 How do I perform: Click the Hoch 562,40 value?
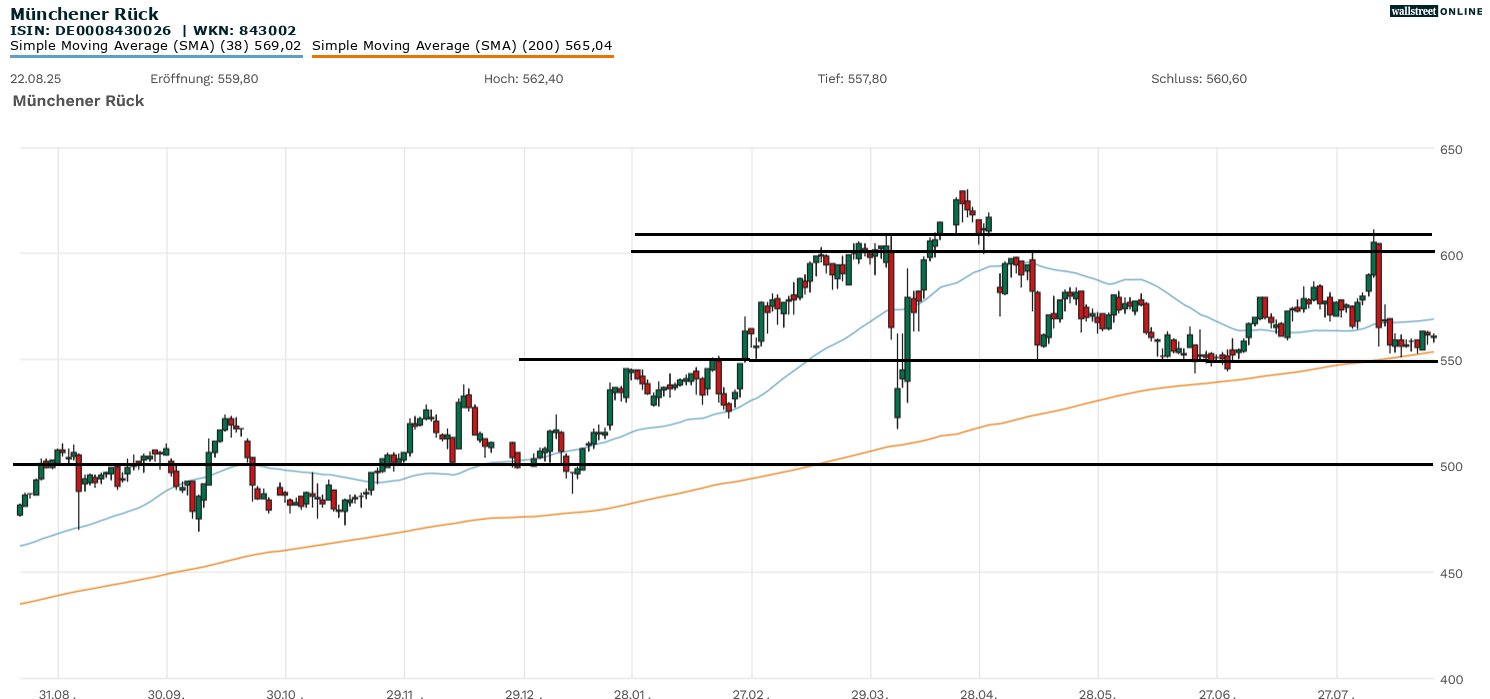tap(523, 79)
